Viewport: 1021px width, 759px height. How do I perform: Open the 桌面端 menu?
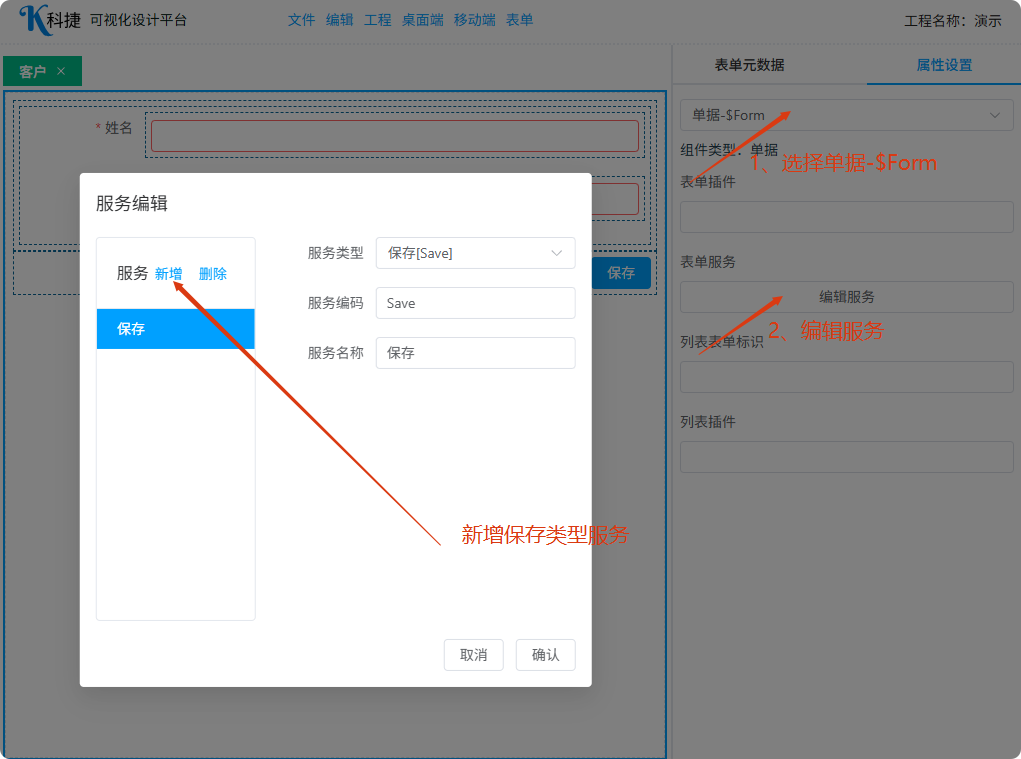pos(422,20)
